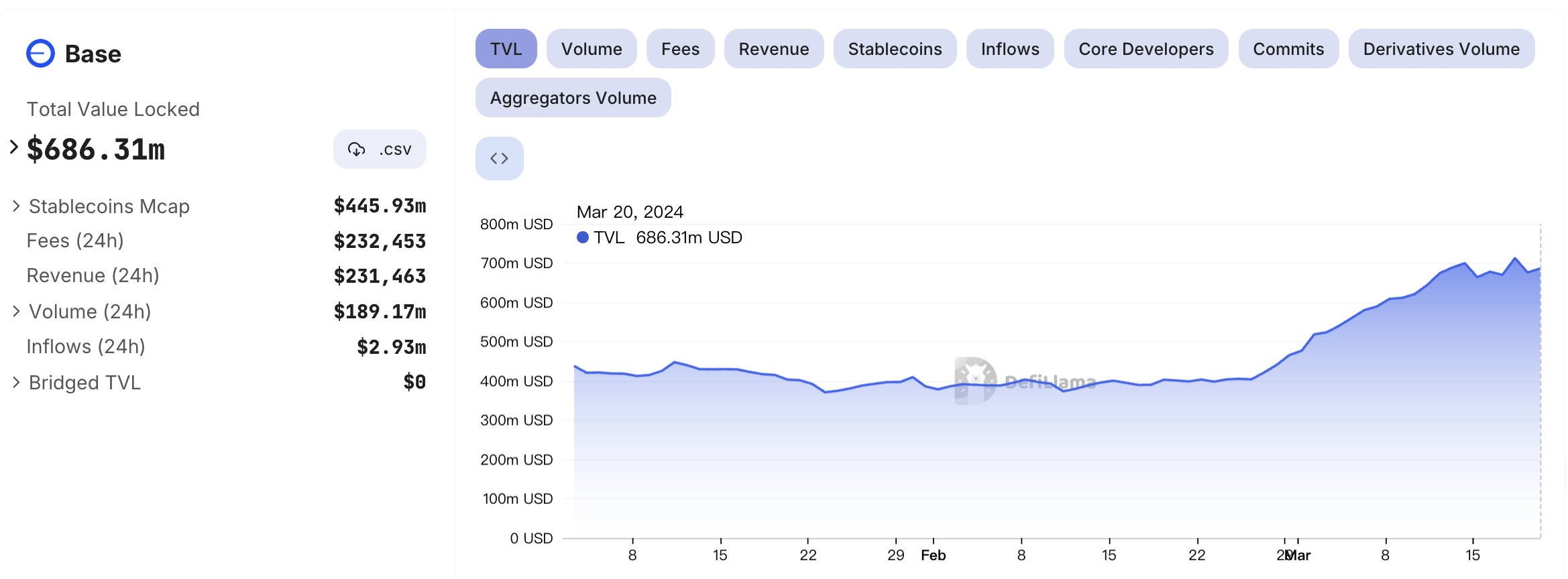Click the cloud download icon

coord(356,149)
